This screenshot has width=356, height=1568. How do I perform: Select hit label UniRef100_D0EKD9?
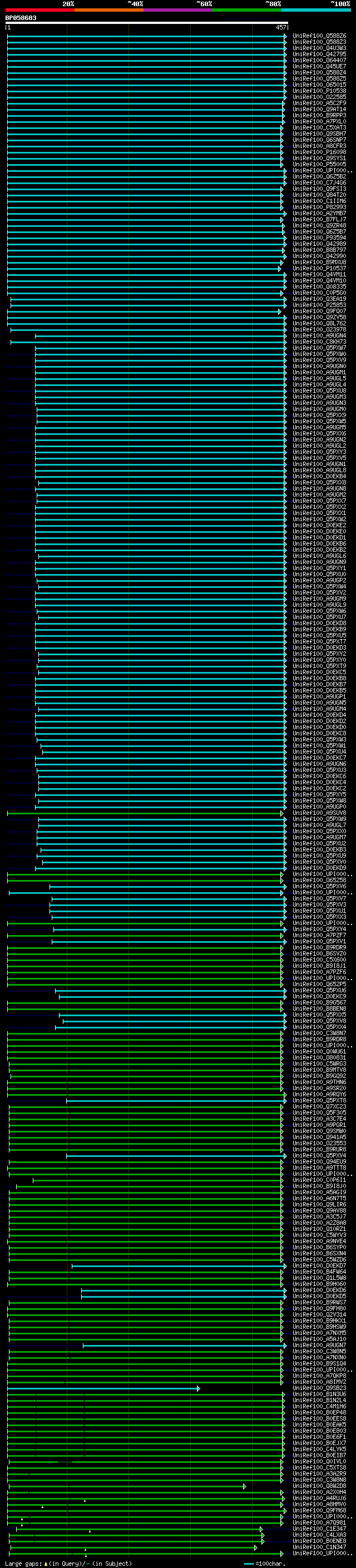[319, 868]
